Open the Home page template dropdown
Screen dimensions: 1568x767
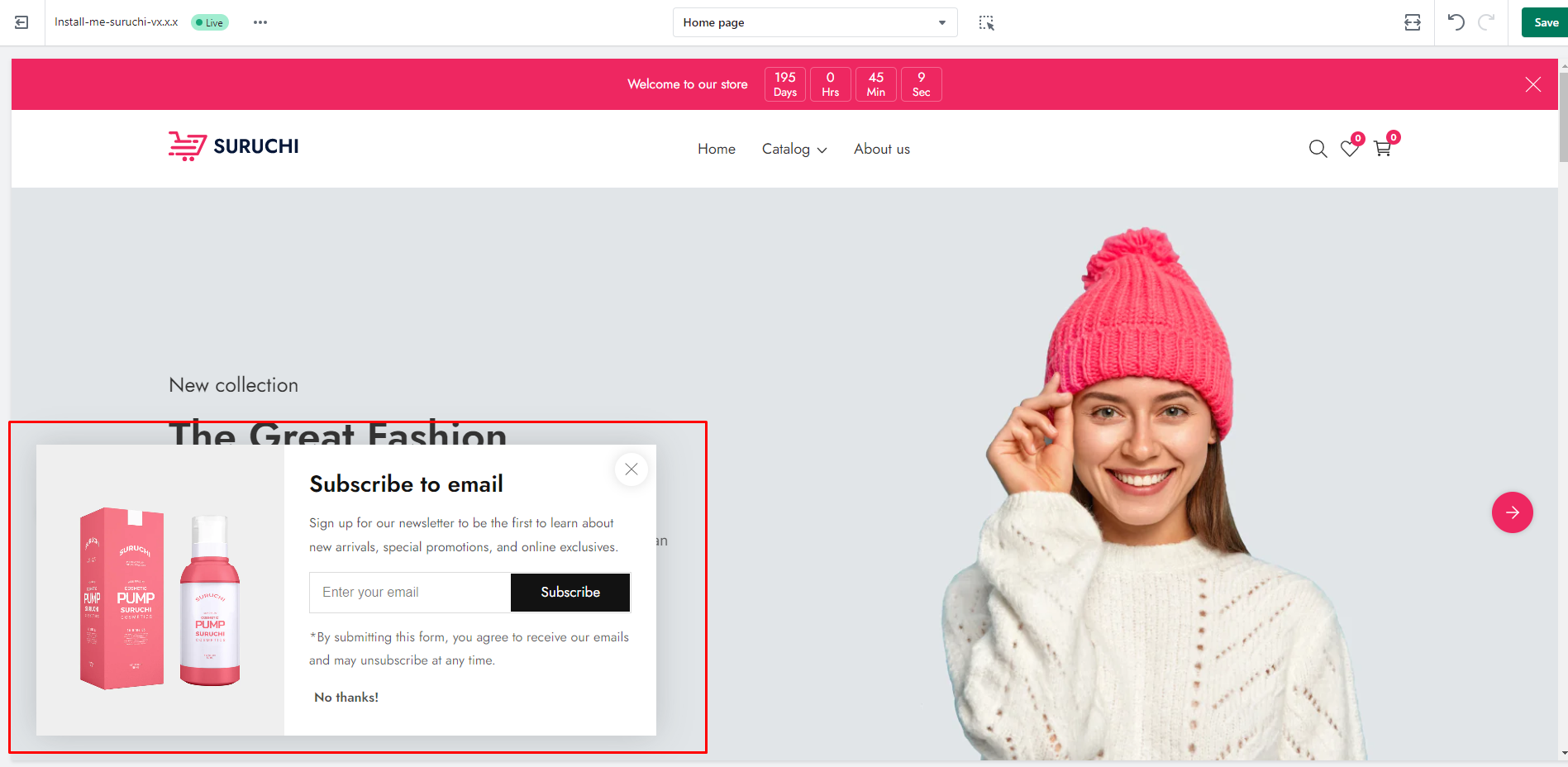coord(815,22)
